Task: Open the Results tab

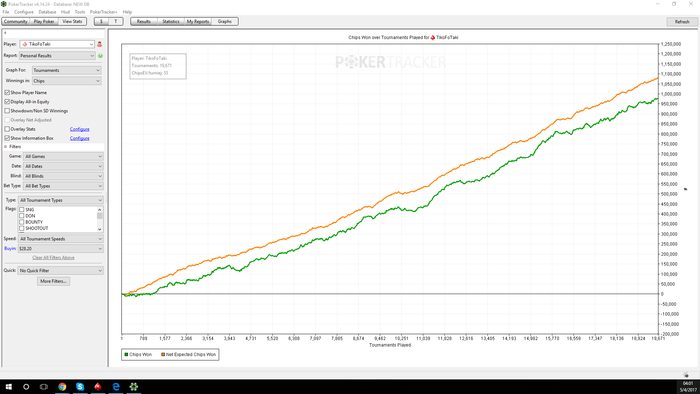Action: tap(144, 21)
